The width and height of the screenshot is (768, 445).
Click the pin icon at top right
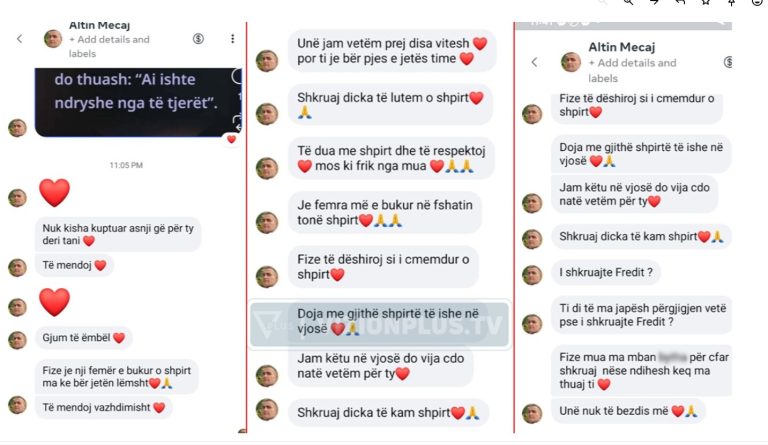[731, 2]
